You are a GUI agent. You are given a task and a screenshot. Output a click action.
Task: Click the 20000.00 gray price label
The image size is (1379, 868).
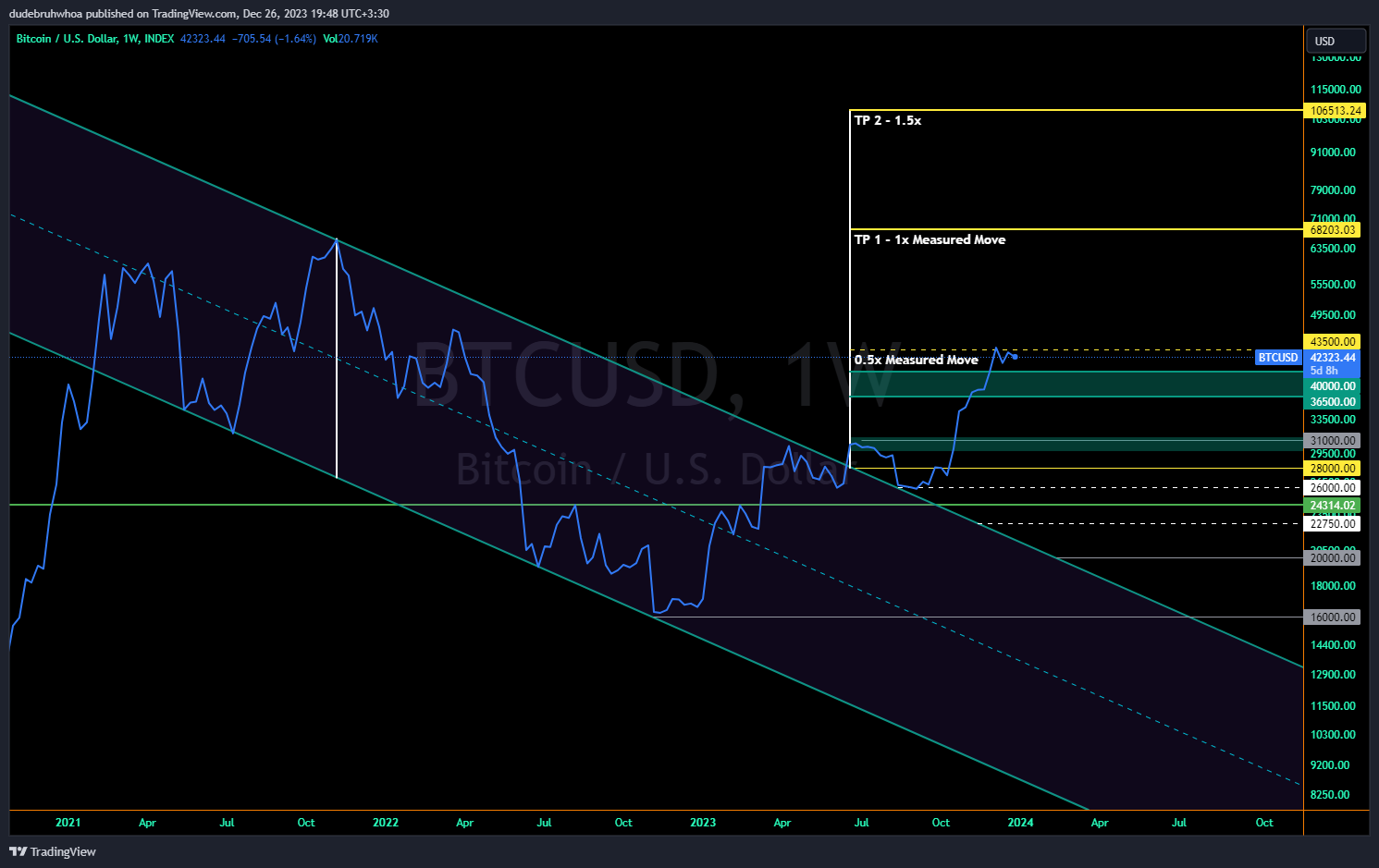(1333, 557)
